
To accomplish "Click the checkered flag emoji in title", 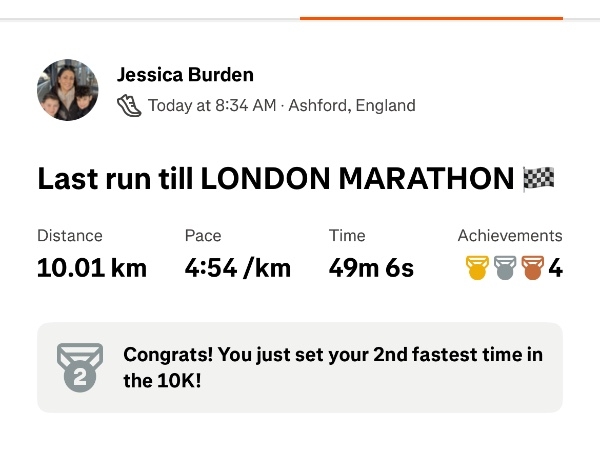I will (539, 179).
